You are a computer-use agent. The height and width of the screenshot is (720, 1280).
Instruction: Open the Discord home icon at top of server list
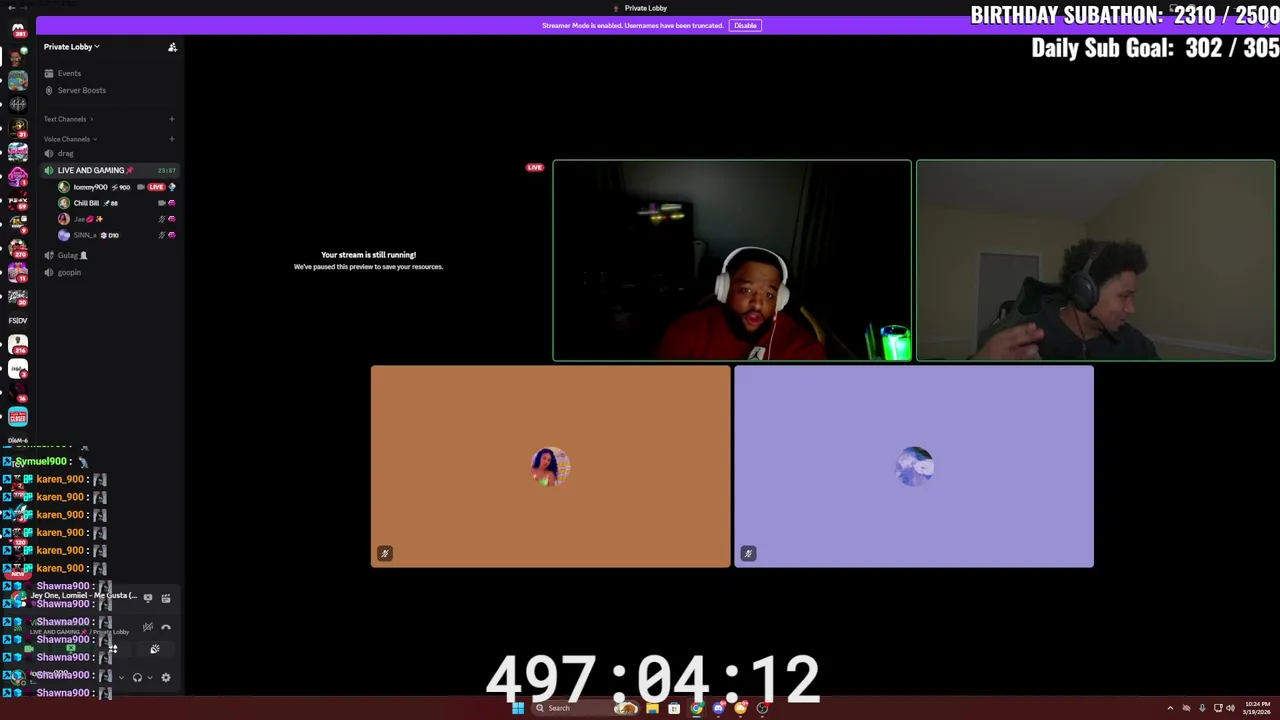pyautogui.click(x=18, y=30)
